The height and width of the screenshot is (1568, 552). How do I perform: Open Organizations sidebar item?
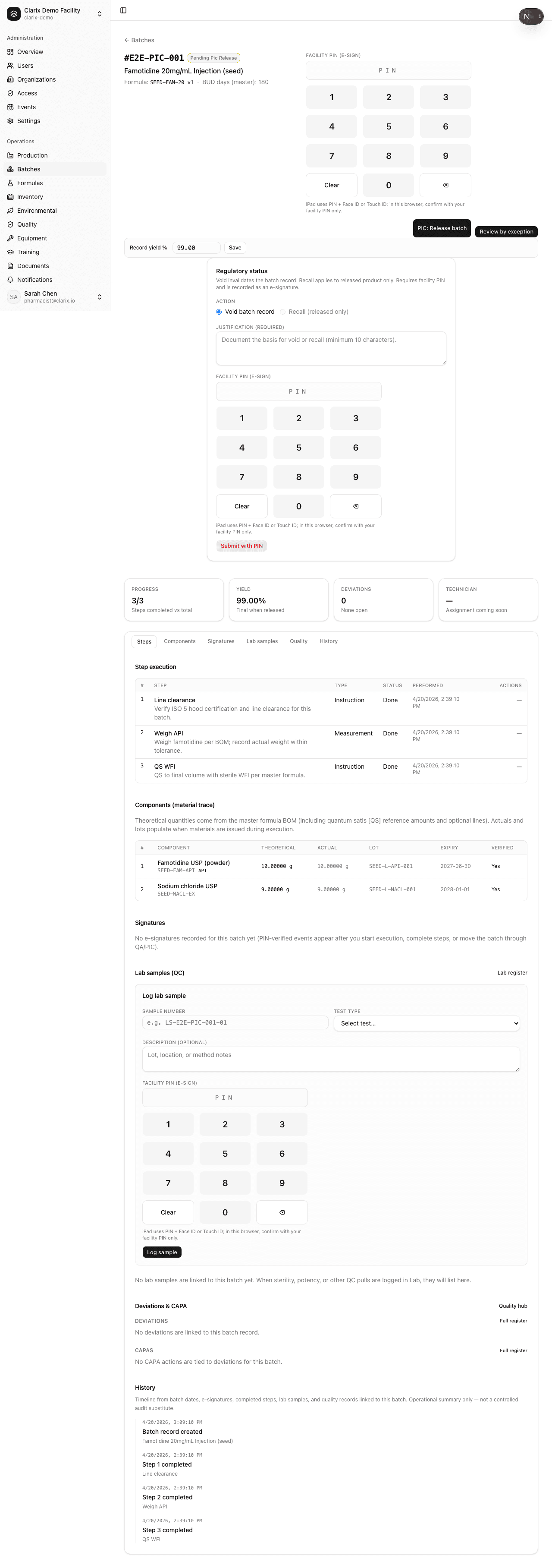[x=55, y=80]
